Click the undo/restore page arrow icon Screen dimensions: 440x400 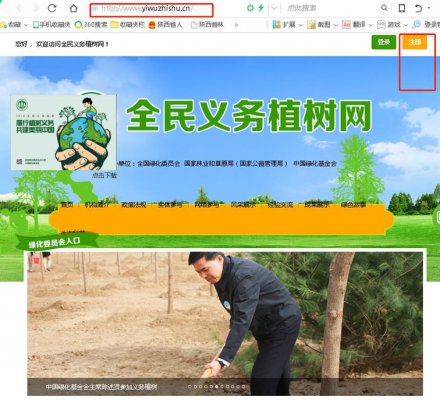pos(419,8)
